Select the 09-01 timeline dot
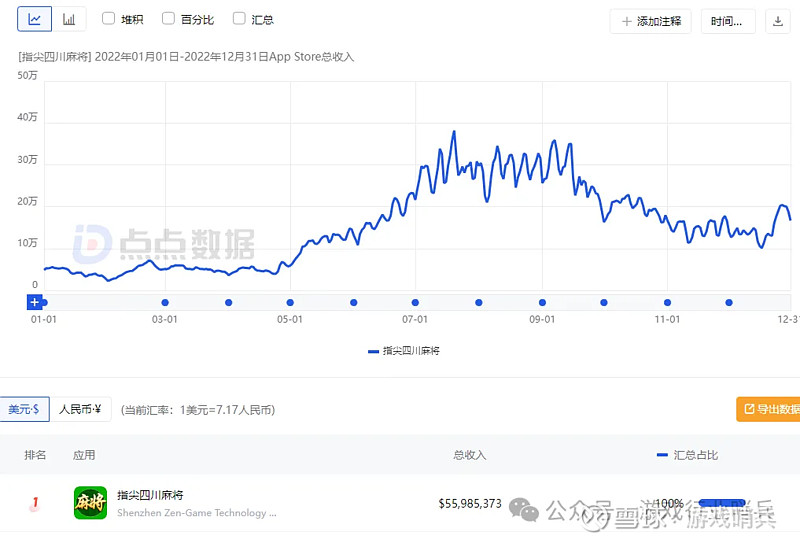Screen dimensions: 800x543 point(542,303)
